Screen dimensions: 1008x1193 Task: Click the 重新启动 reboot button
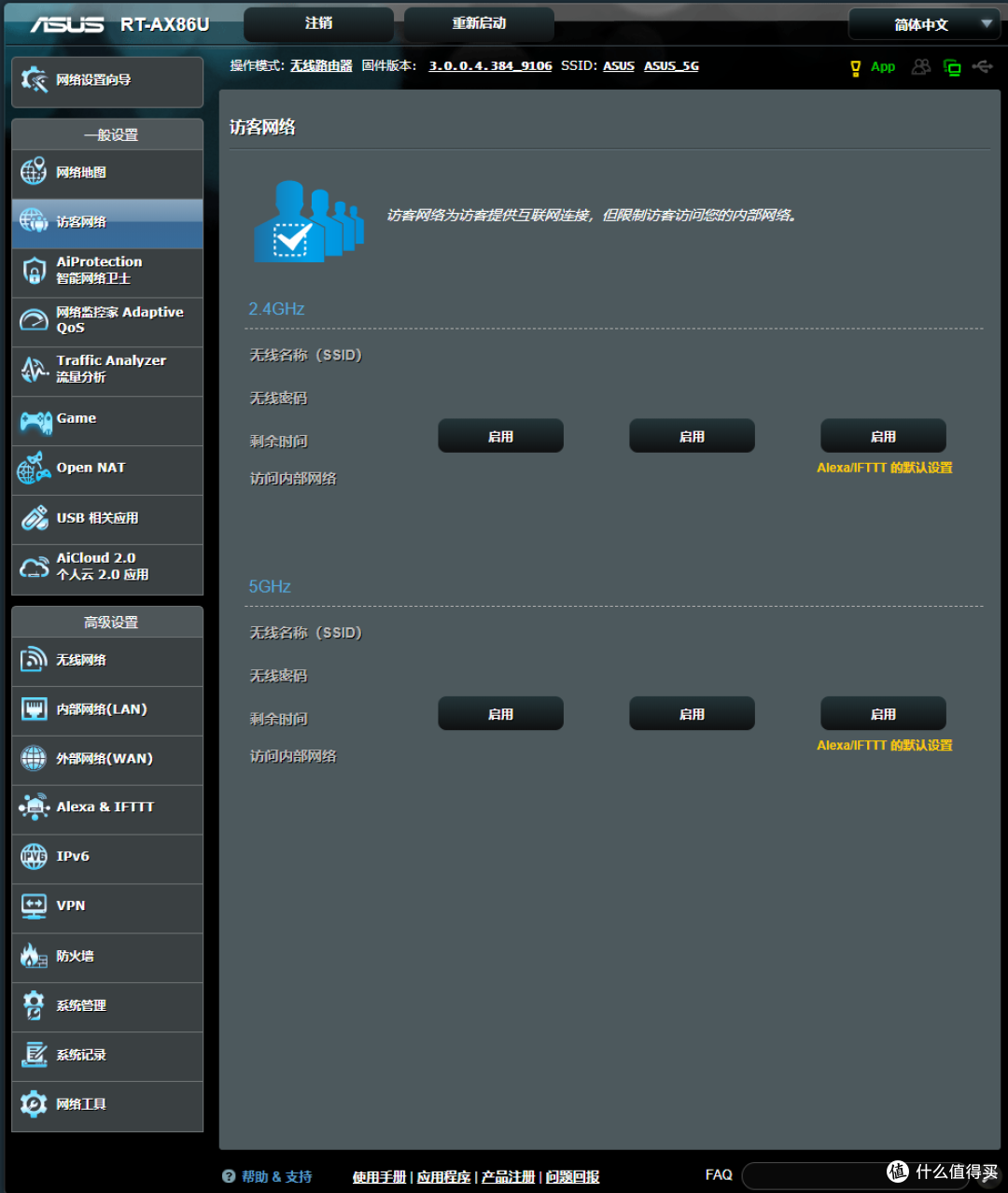[479, 23]
